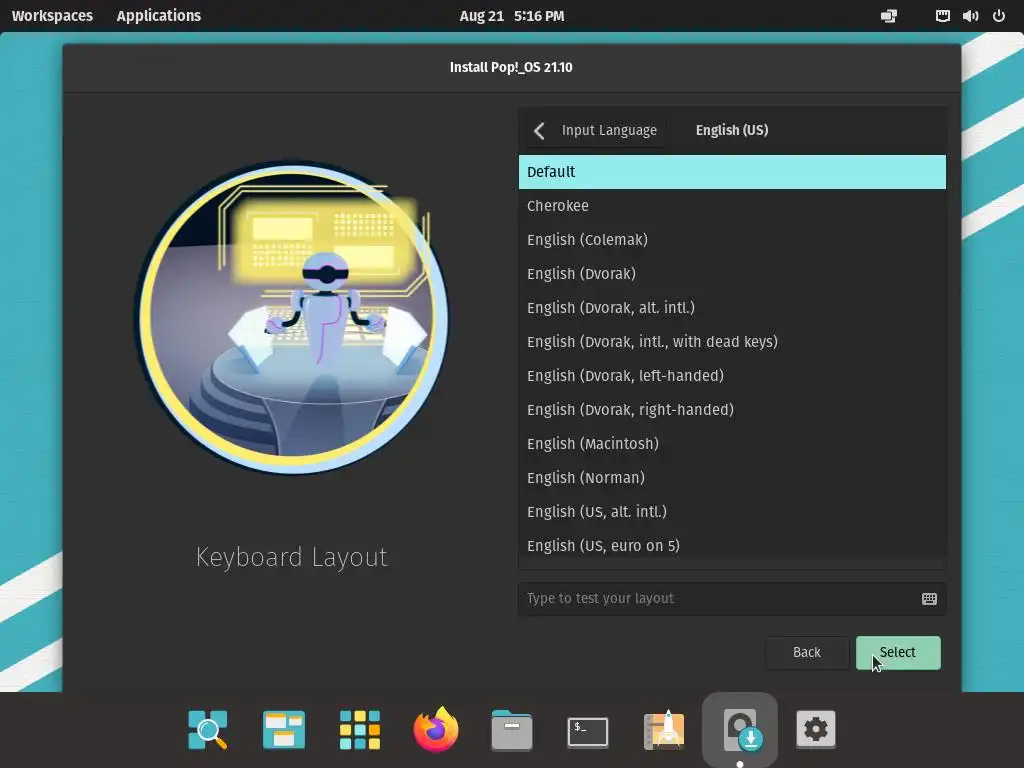Click the English (US) header label
The height and width of the screenshot is (768, 1024).
[732, 131]
